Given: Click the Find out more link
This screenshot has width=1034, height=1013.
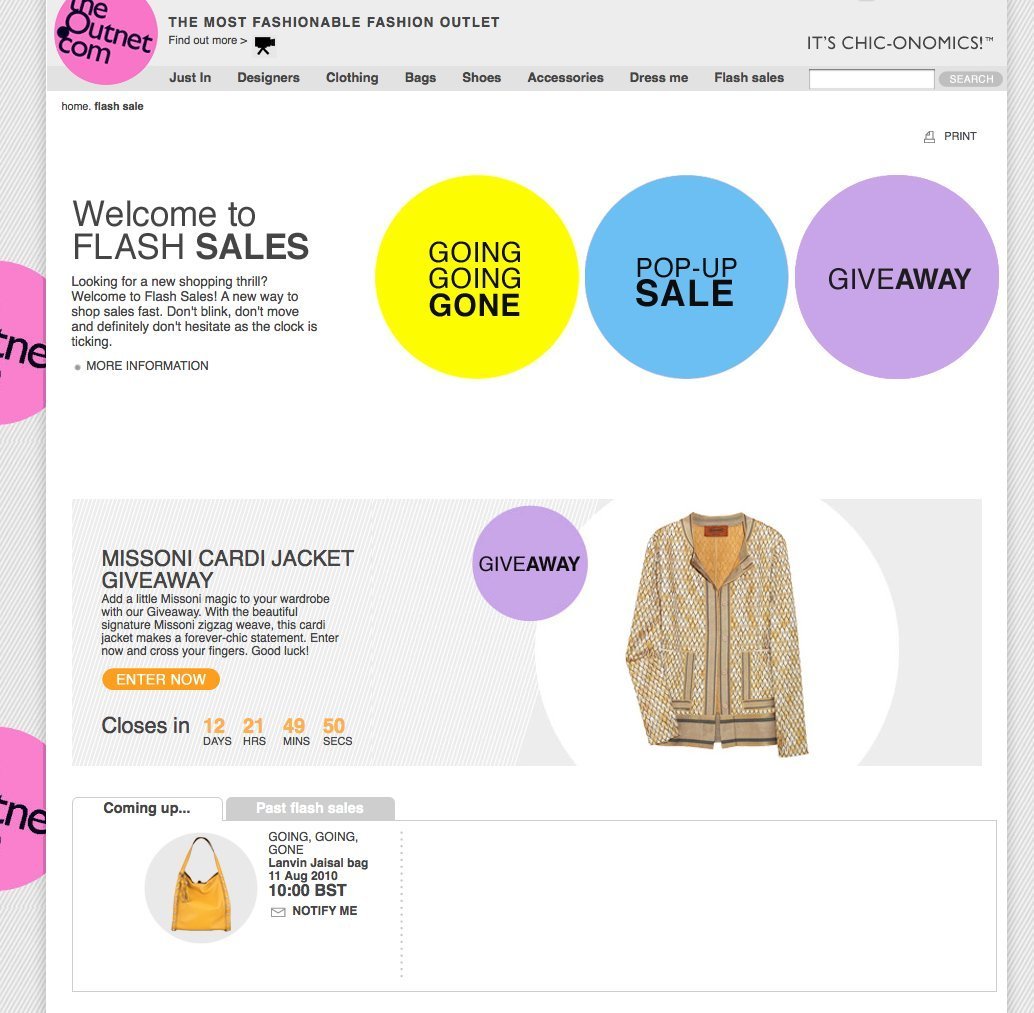Looking at the screenshot, I should [x=208, y=41].
